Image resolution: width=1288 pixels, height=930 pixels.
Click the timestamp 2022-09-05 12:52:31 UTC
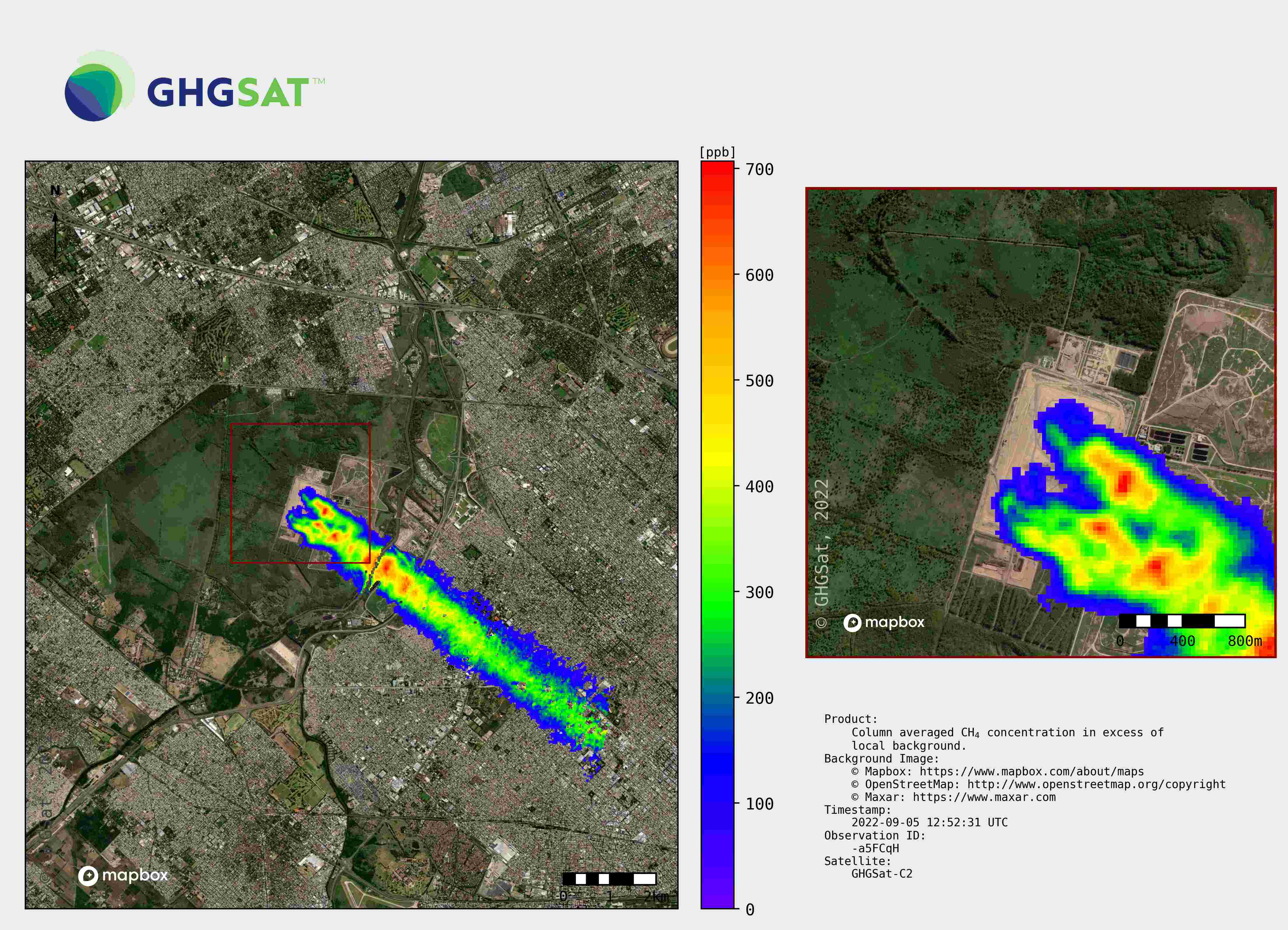[x=929, y=822]
